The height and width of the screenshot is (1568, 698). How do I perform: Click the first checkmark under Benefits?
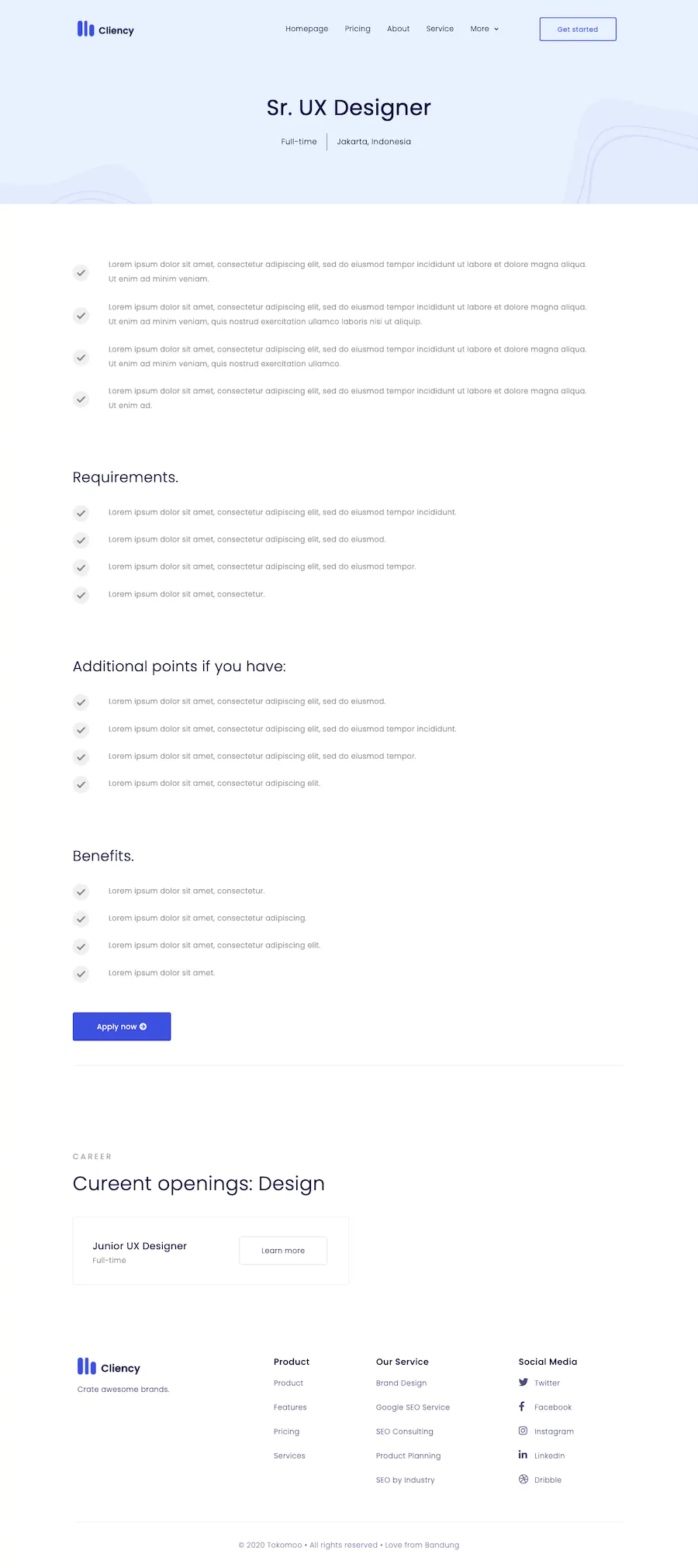pos(81,891)
